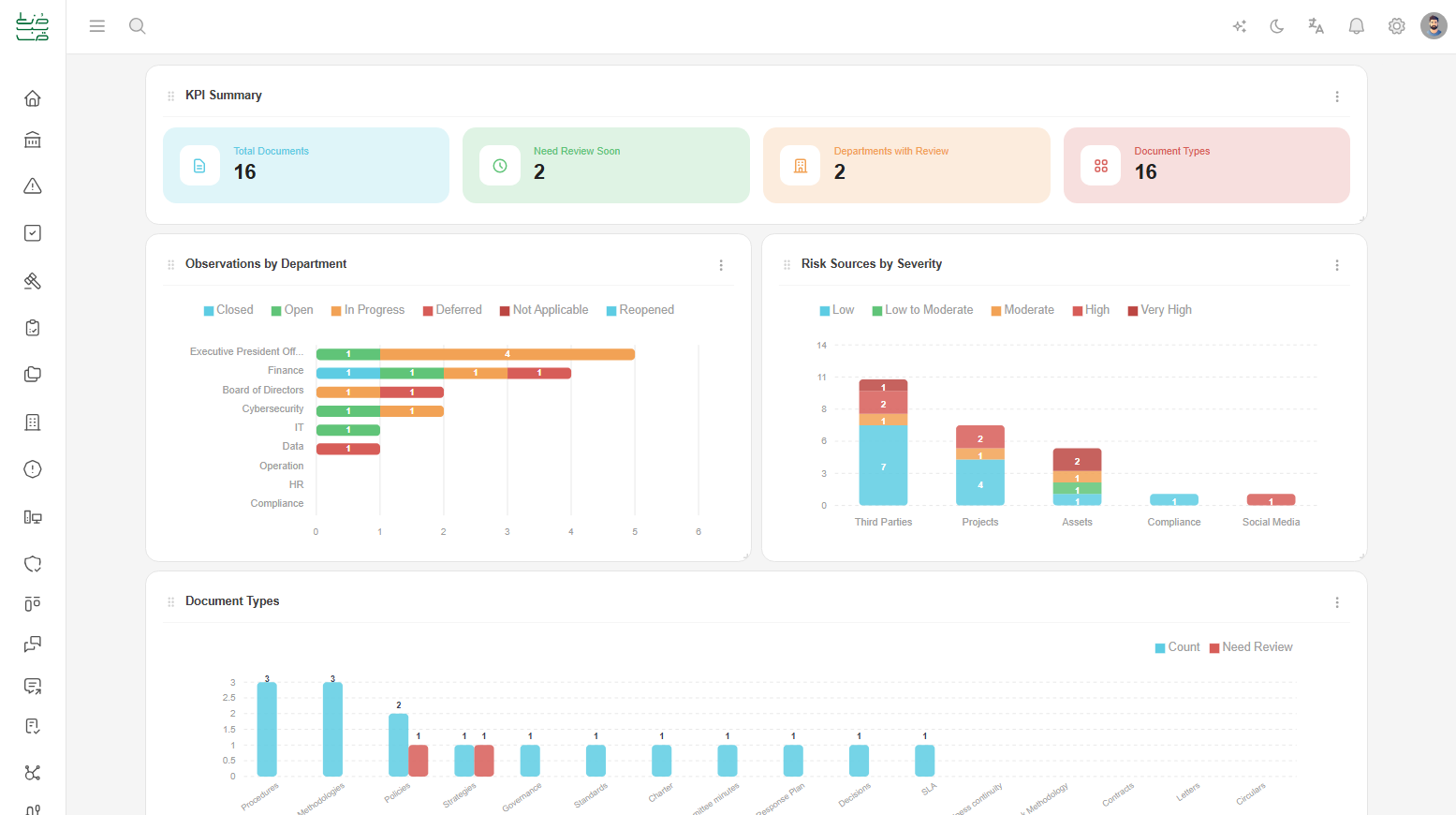
Task: Click the Need Review Soon card
Action: pos(606,165)
